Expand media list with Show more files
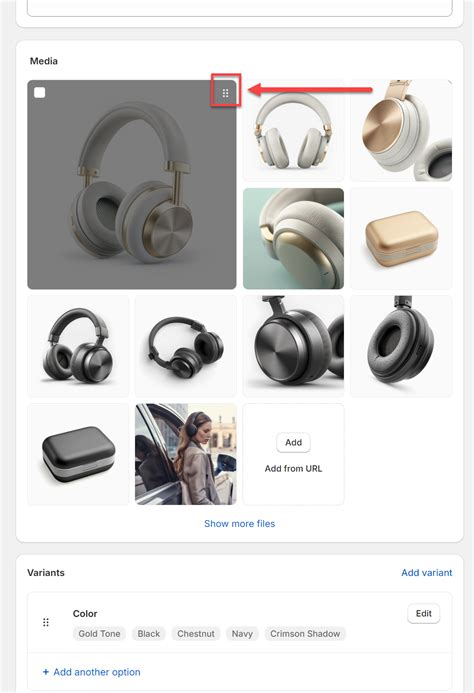 tap(240, 524)
